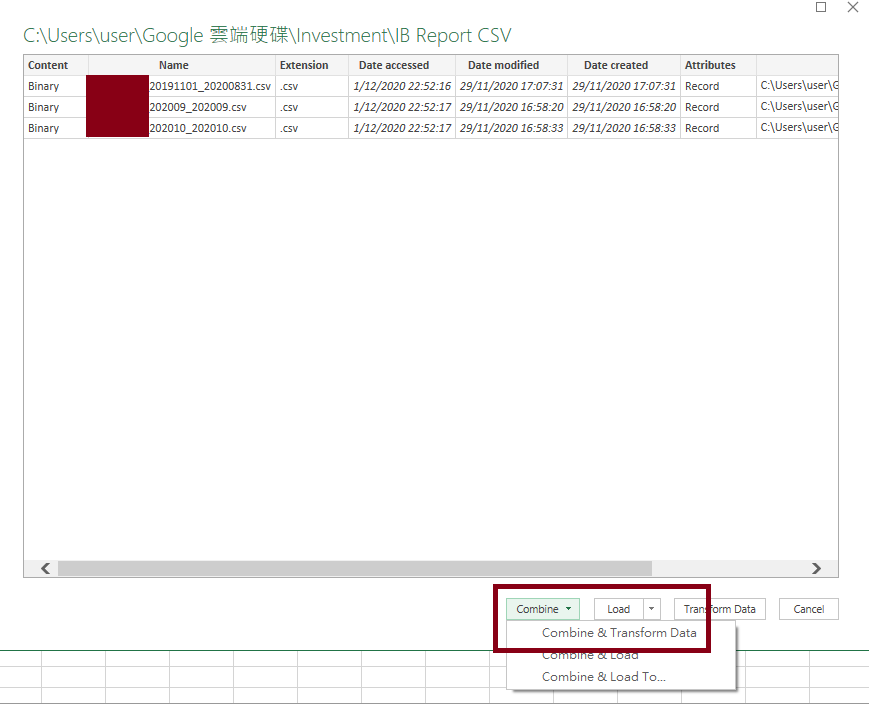Click the horizontal scrollbar thumb
Screen dimensions: 869x704
click(355, 568)
